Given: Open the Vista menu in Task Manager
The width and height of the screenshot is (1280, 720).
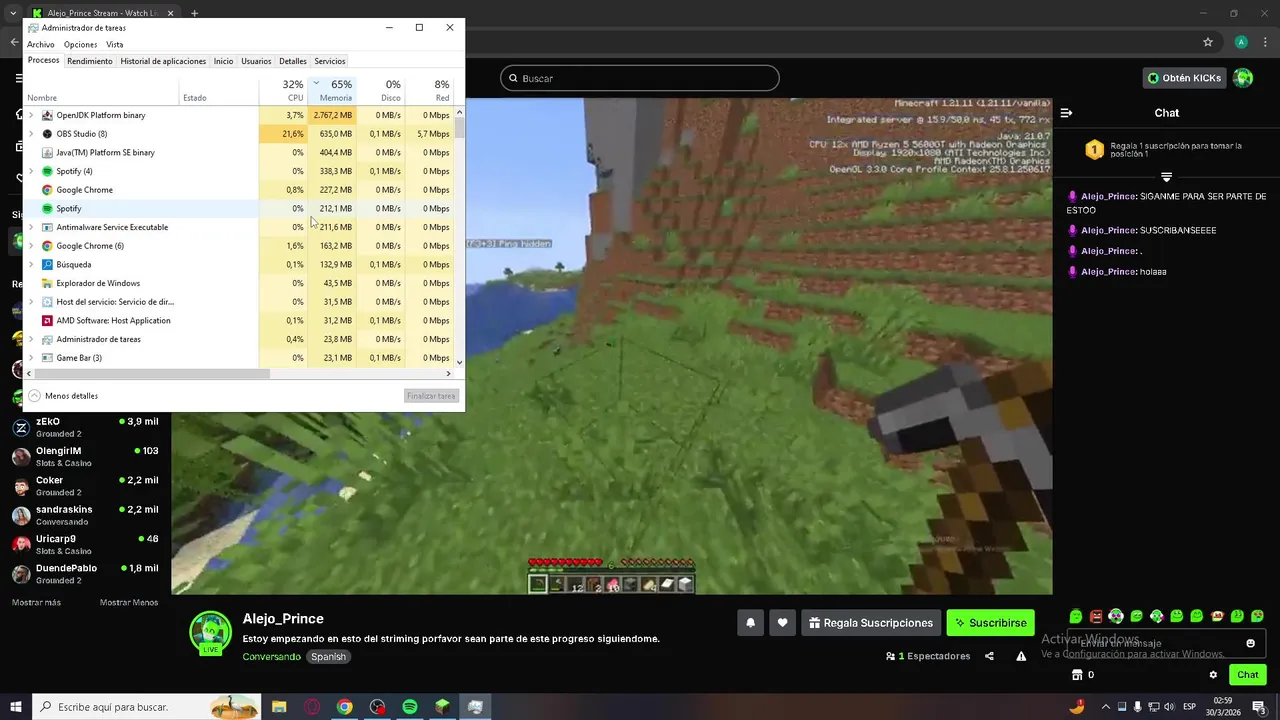Looking at the screenshot, I should pos(115,45).
